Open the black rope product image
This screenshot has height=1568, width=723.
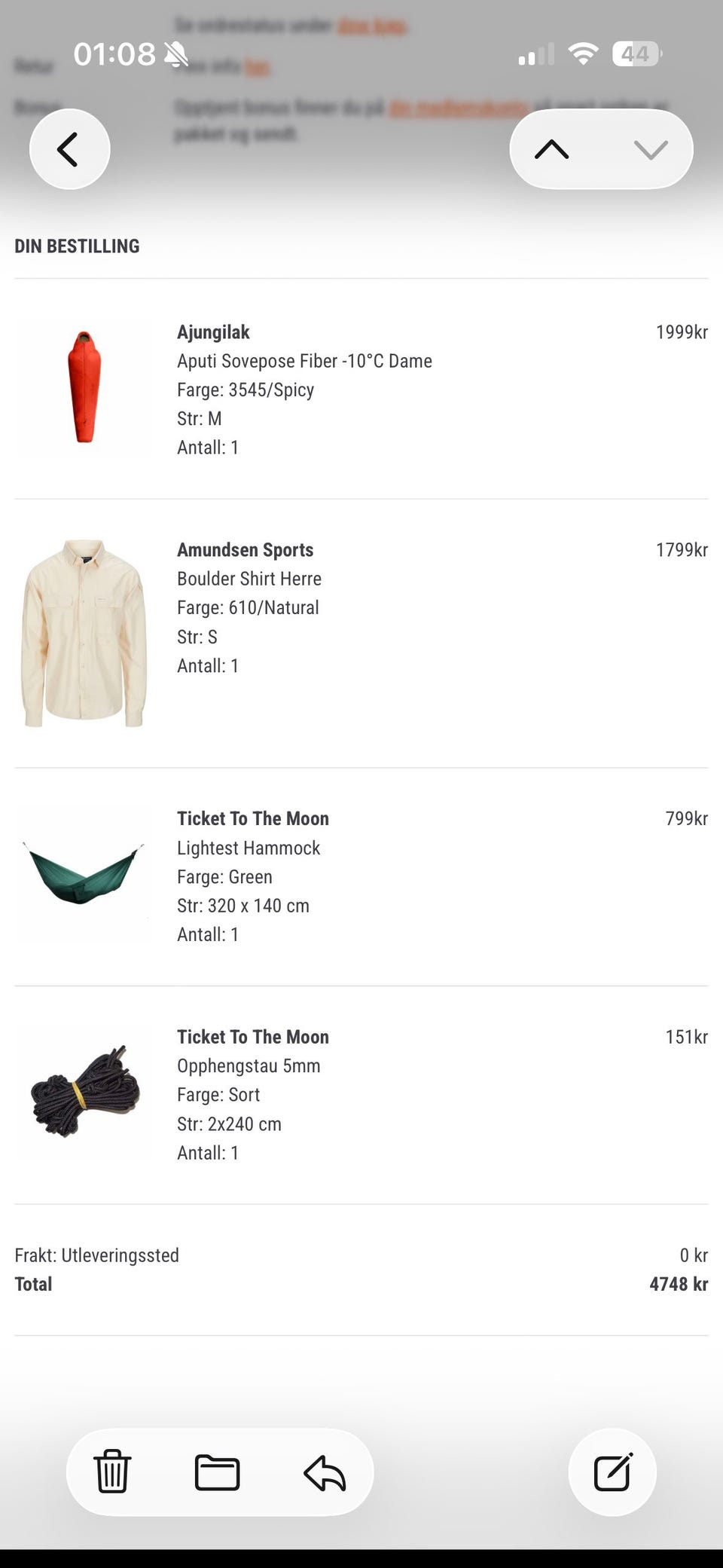pos(84,1092)
